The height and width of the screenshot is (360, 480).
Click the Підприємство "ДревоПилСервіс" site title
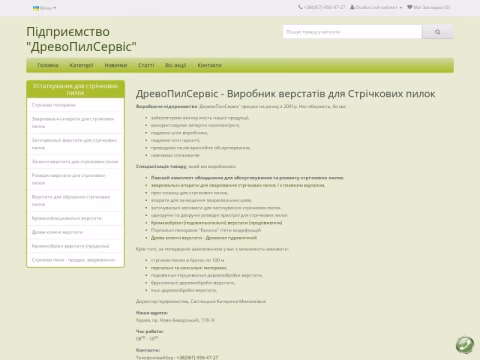(81, 39)
